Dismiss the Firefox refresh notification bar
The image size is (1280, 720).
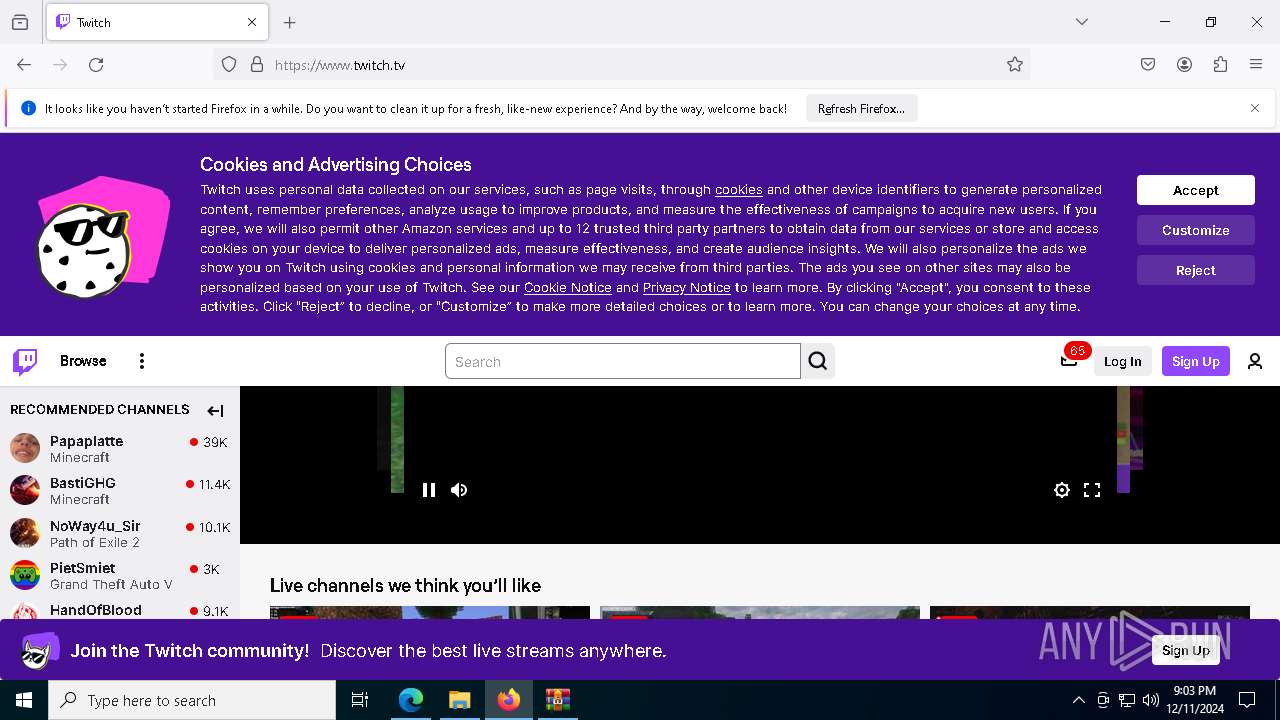[x=1255, y=108]
